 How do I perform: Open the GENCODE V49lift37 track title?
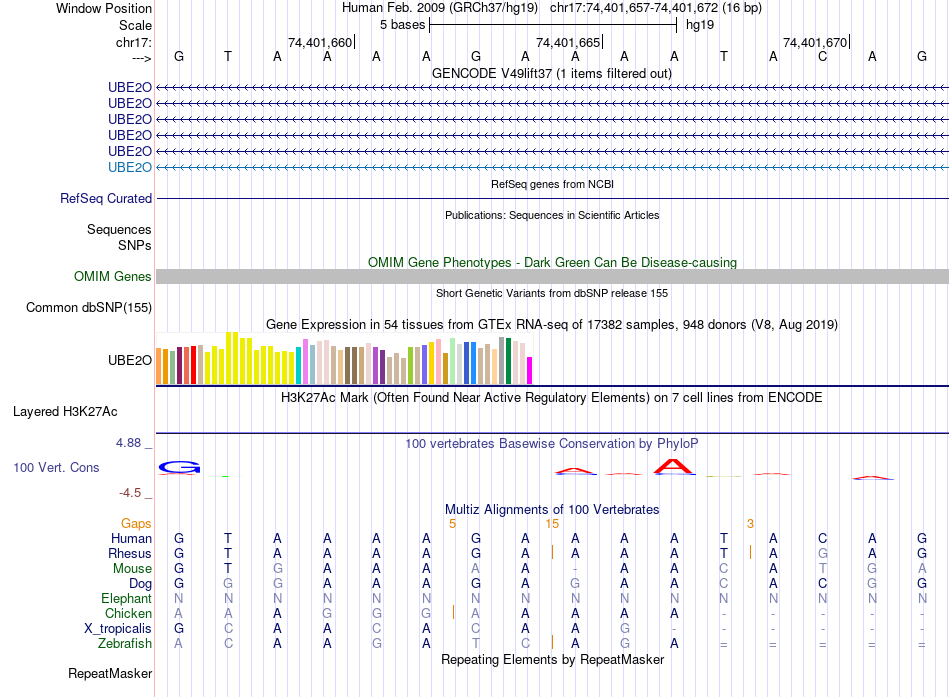tap(551, 73)
